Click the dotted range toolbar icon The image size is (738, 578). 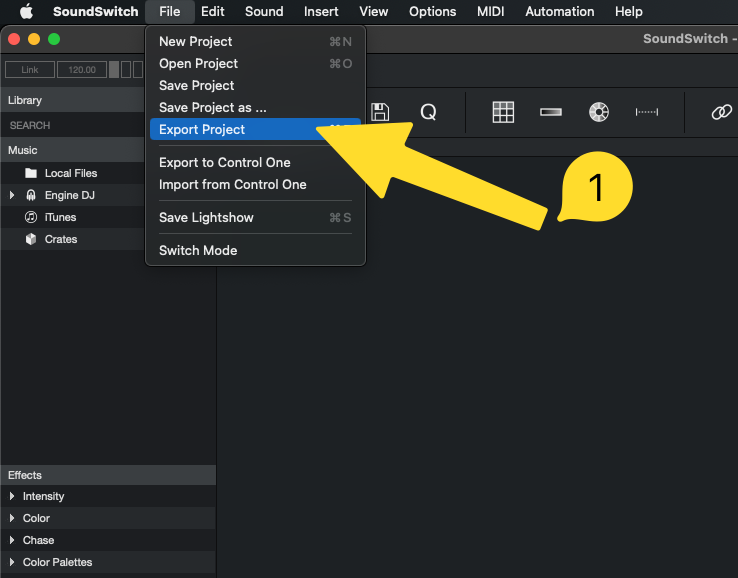click(647, 112)
